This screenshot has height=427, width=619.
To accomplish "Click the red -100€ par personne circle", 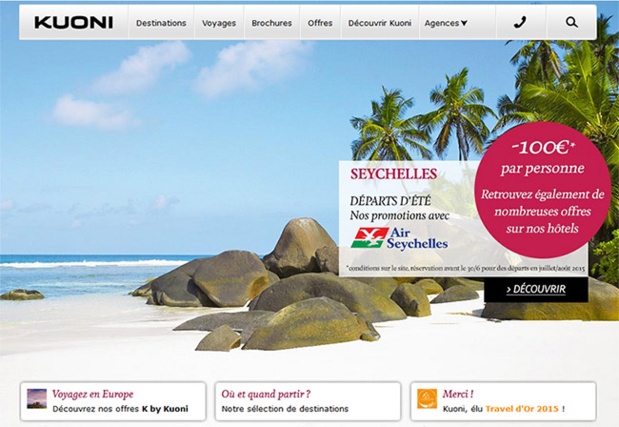I will coord(542,190).
